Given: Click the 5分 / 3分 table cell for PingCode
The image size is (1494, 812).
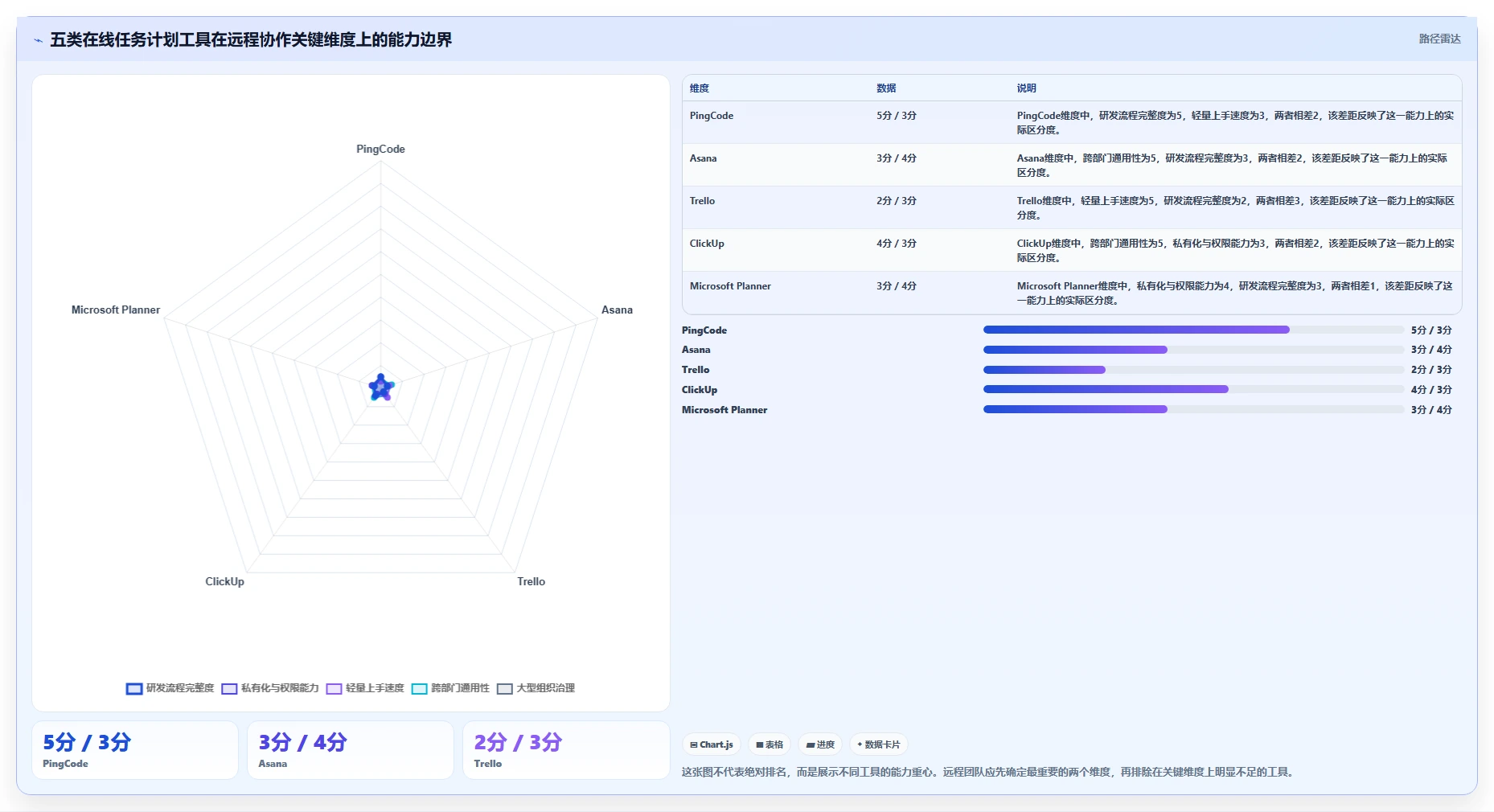Looking at the screenshot, I should point(897,116).
